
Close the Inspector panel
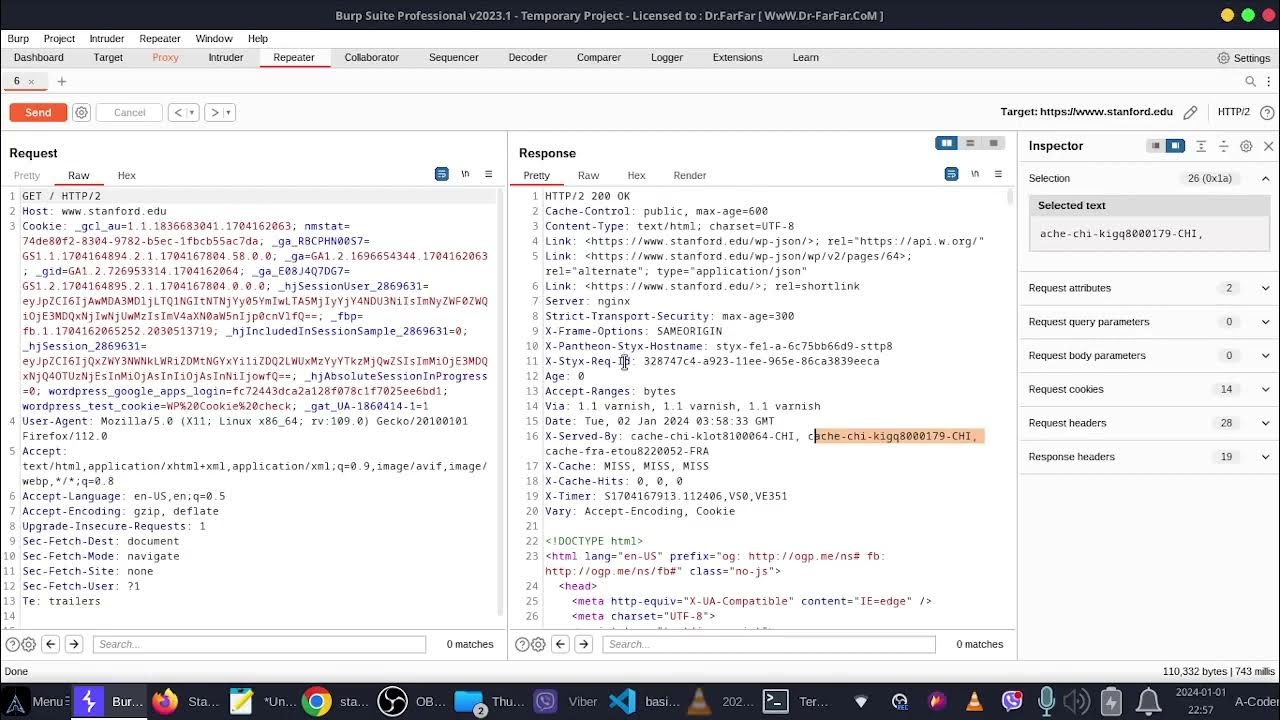point(1268,146)
